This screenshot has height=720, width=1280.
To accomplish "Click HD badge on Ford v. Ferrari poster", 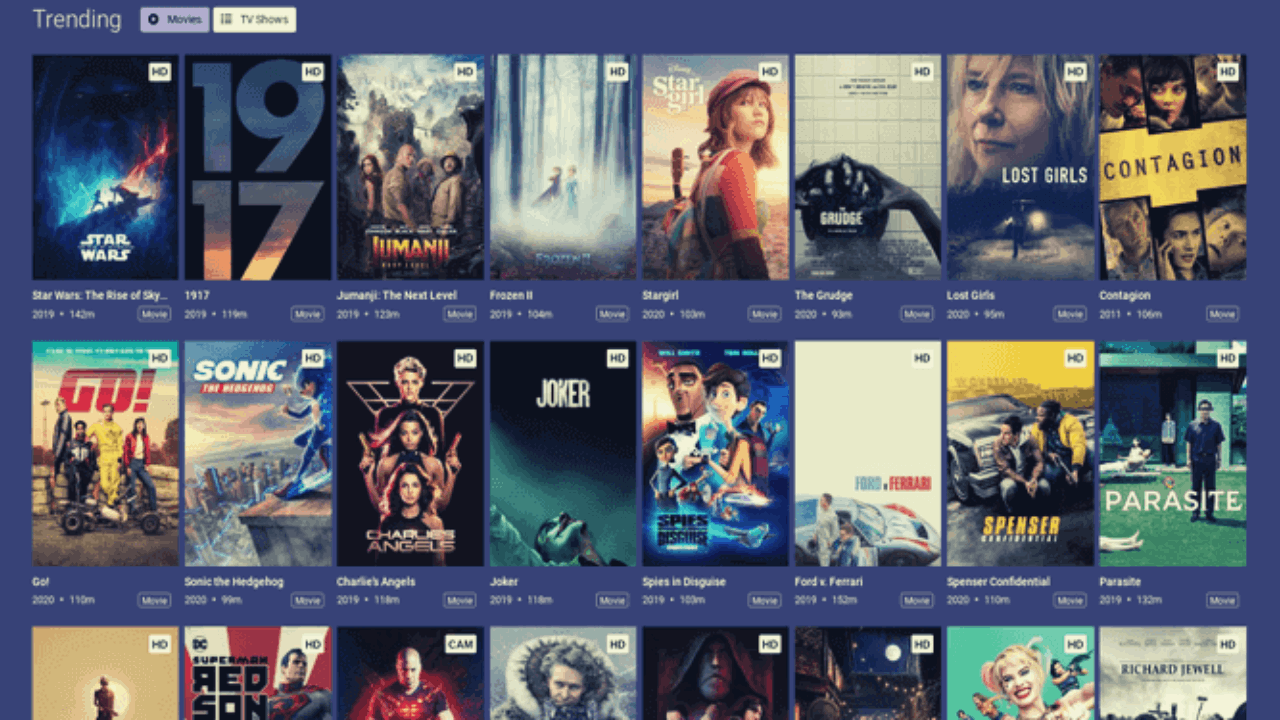I will coord(922,358).
